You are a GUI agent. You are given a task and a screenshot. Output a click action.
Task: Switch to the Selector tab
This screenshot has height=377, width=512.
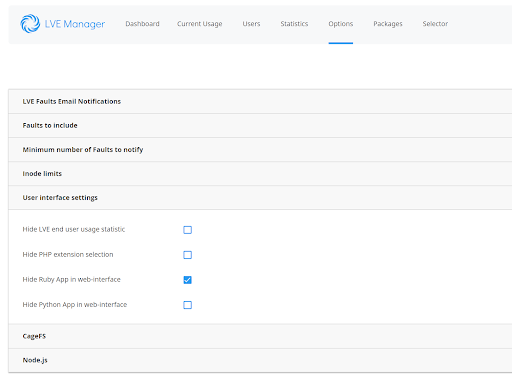(435, 24)
